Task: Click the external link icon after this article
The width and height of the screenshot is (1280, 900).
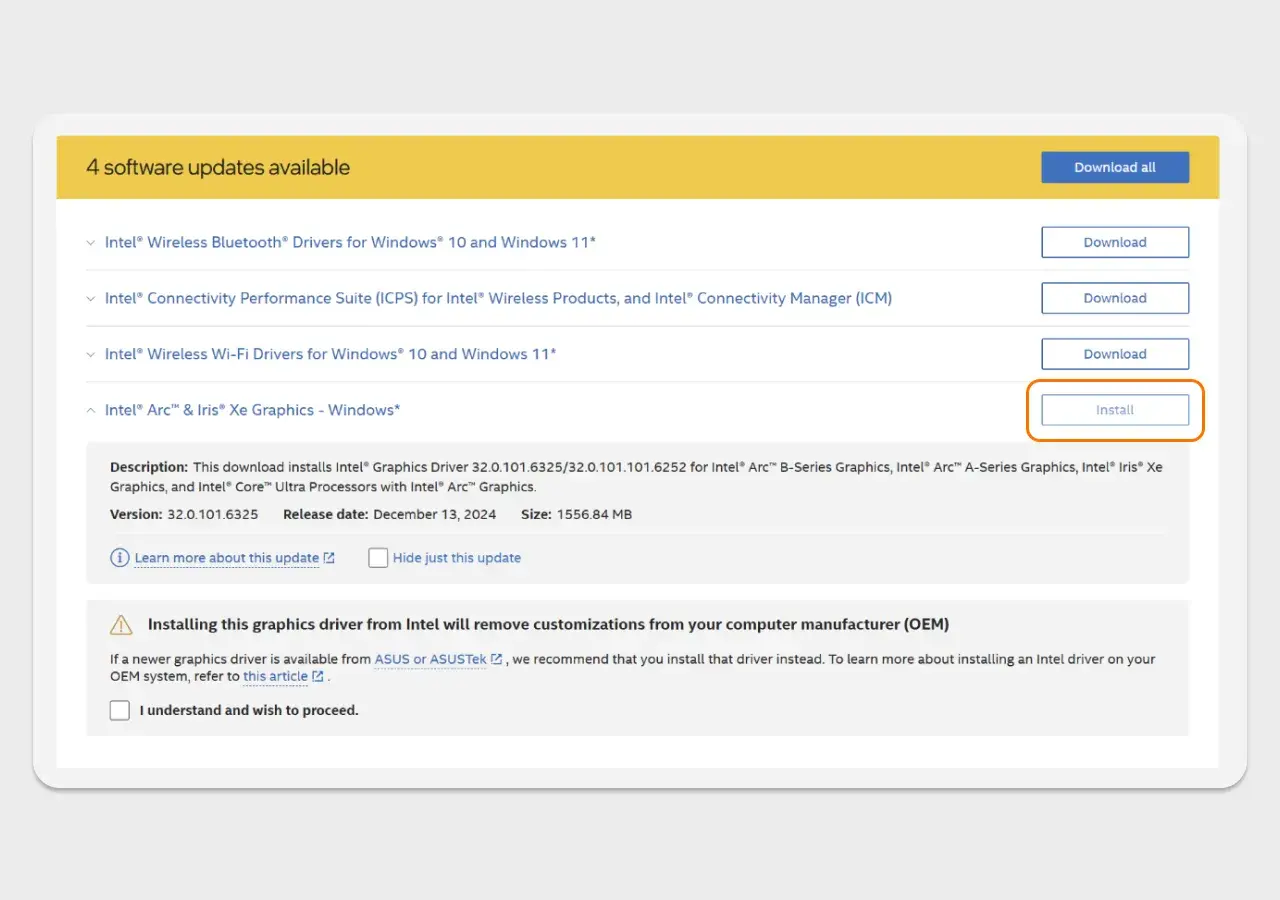Action: tap(318, 677)
